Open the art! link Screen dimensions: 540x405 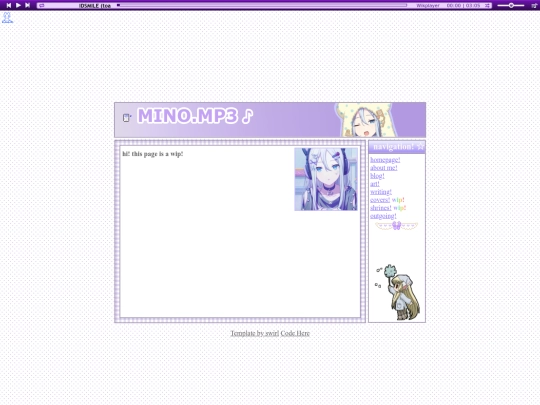[x=375, y=184]
